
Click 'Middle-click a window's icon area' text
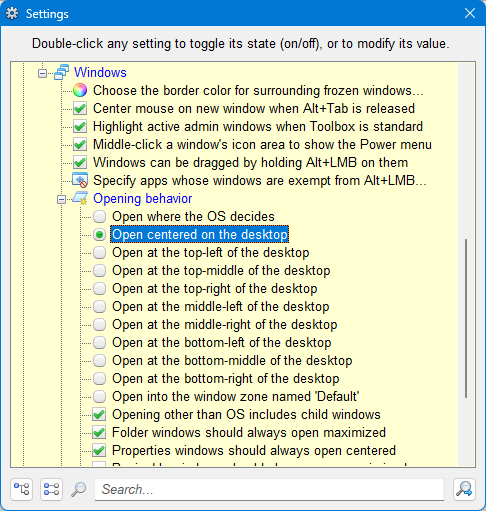[262, 144]
